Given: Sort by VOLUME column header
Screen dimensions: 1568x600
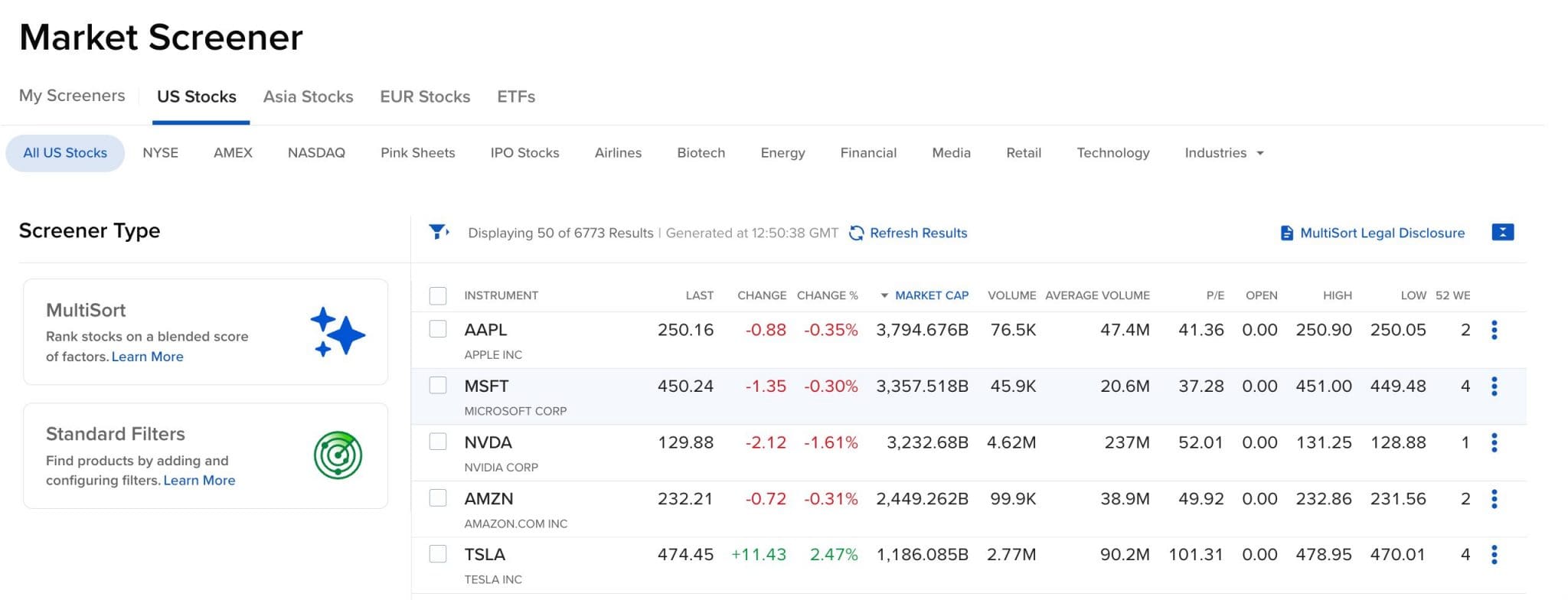Looking at the screenshot, I should pos(1011,295).
